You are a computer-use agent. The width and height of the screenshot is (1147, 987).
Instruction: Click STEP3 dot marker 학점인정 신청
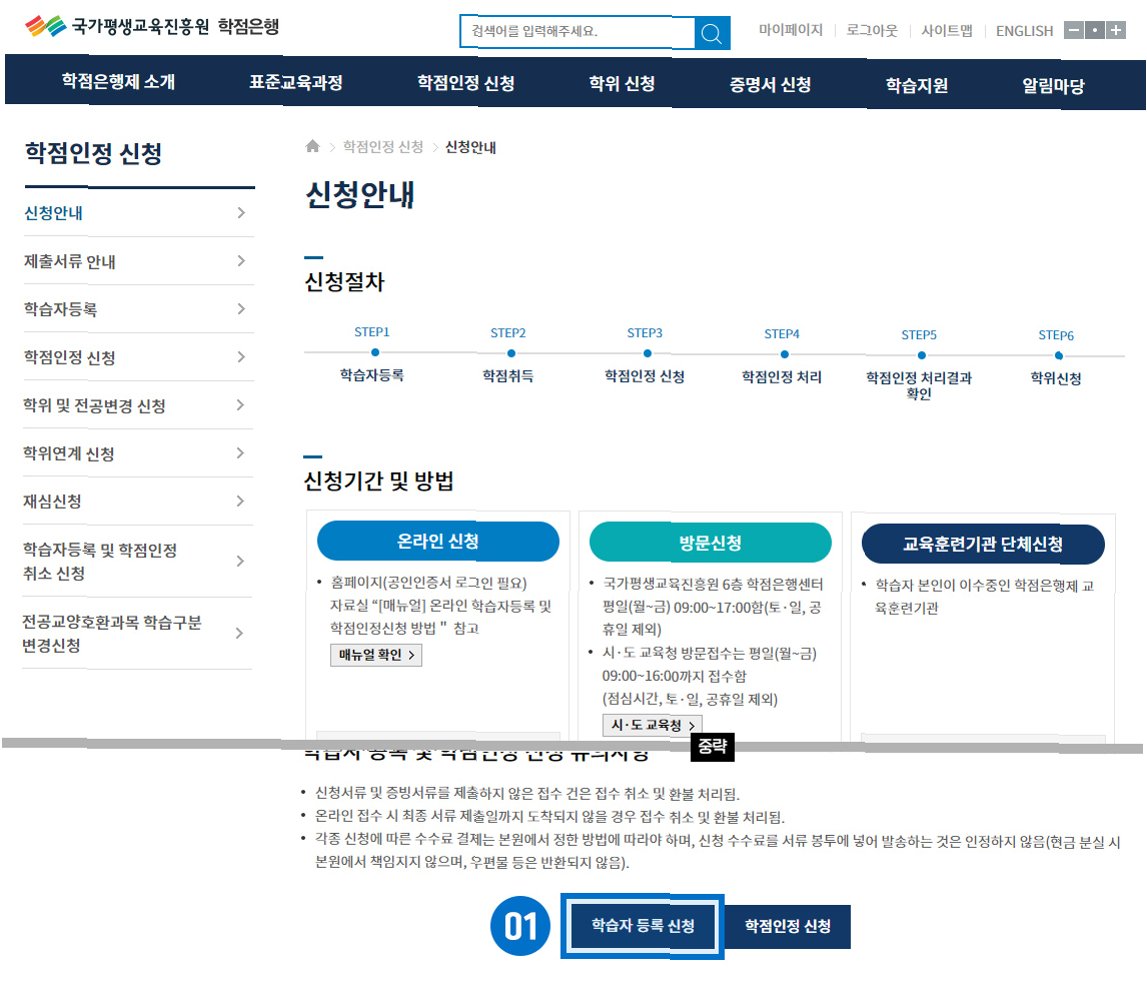click(647, 353)
